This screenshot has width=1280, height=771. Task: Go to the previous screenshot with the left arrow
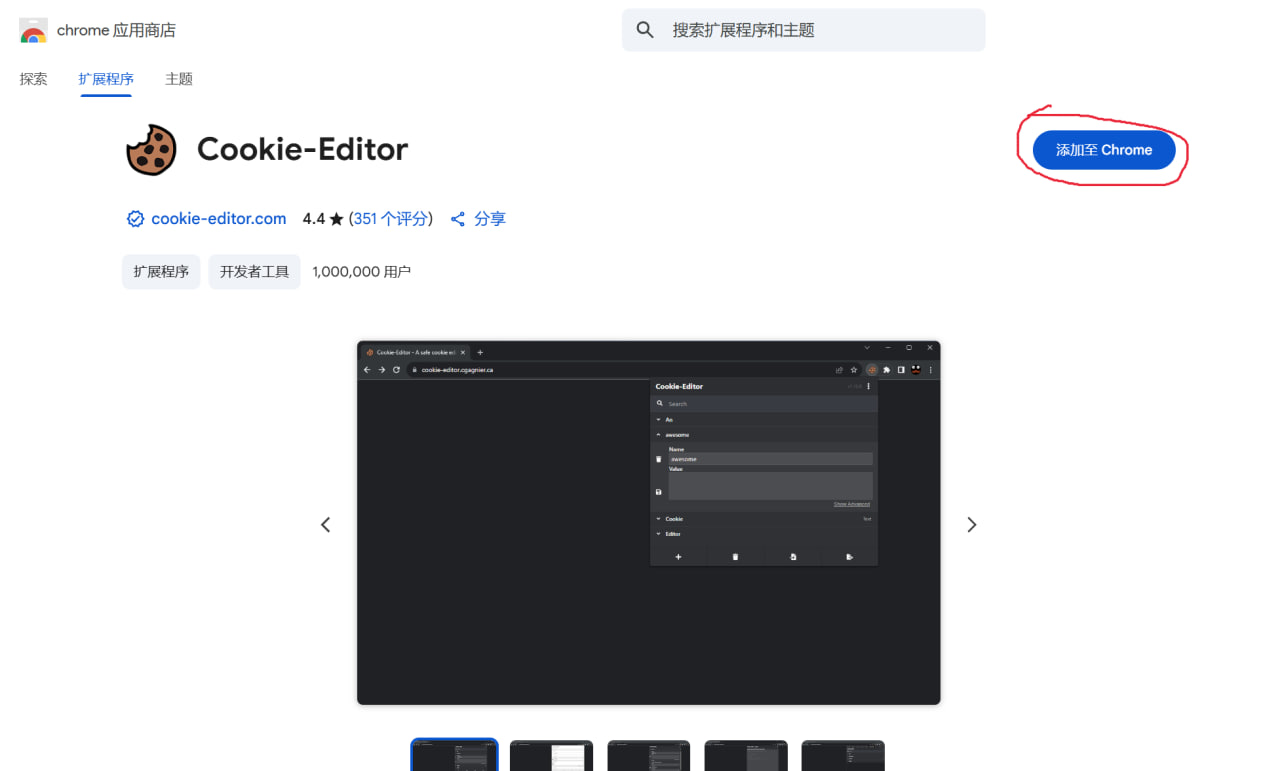click(x=325, y=525)
